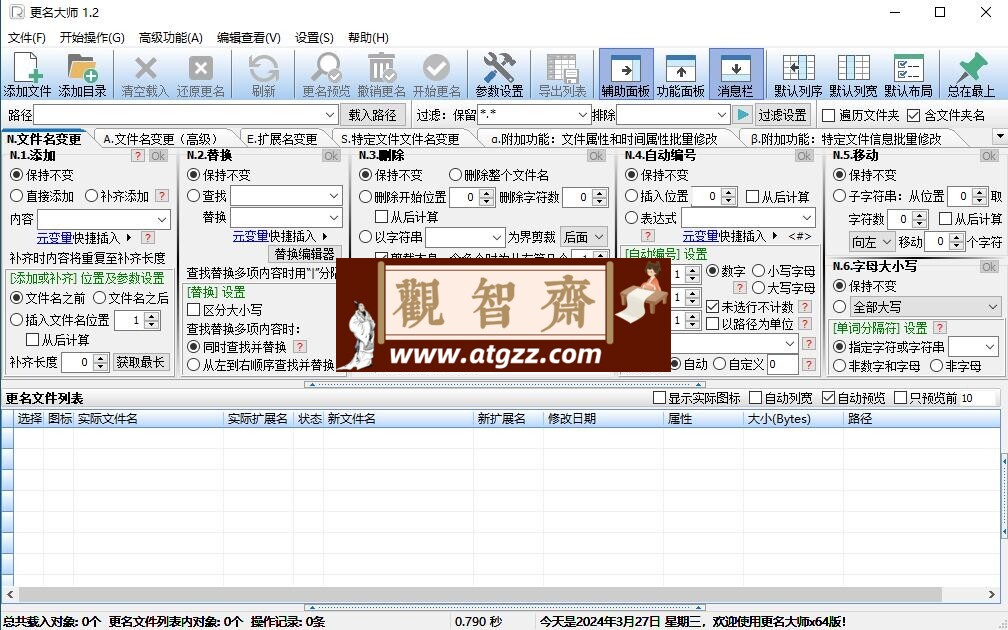This screenshot has width=1008, height=630.
Task: Click the 载入路径 load path button
Action: [x=372, y=115]
